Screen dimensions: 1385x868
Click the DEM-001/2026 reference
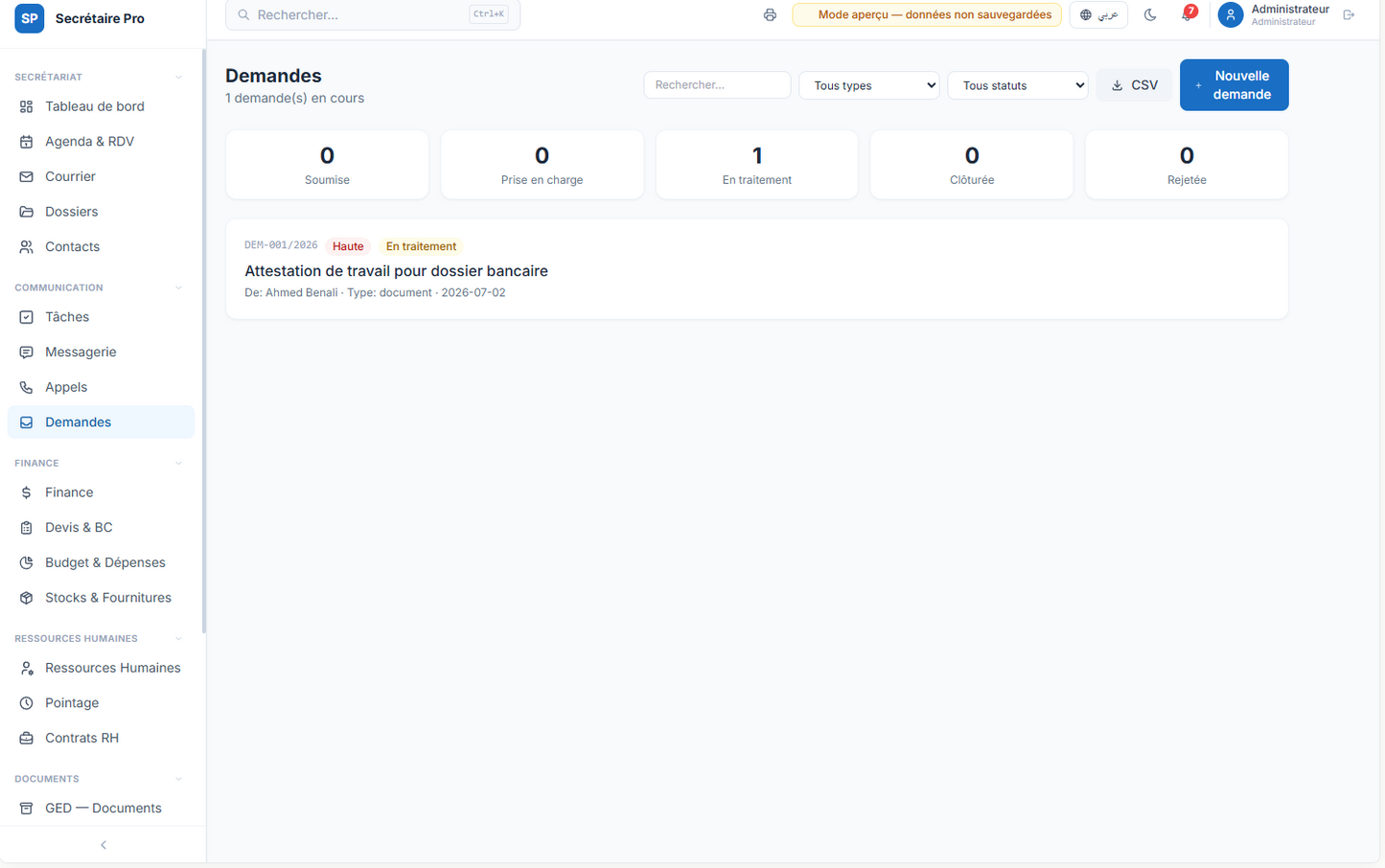281,245
